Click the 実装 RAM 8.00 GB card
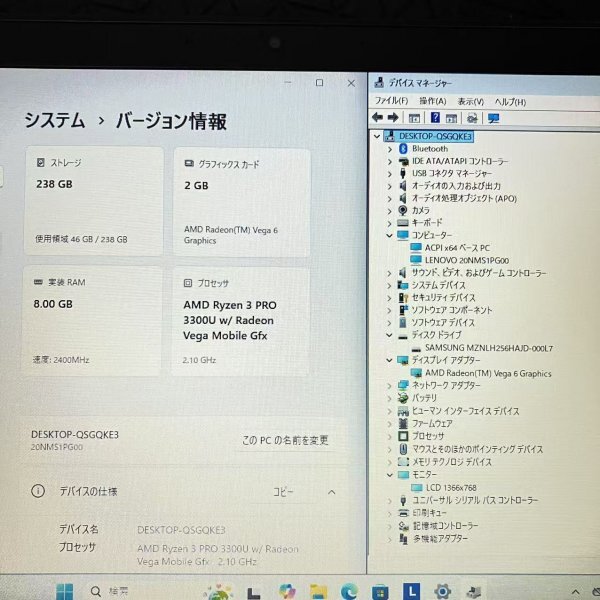Image resolution: width=600 pixels, height=600 pixels. [x=92, y=321]
